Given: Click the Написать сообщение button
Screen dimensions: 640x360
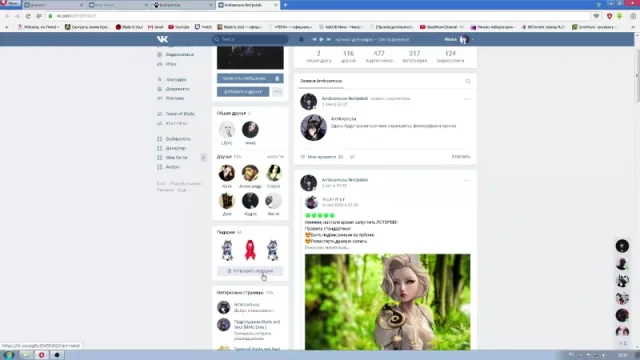Looking at the screenshot, I should point(244,78).
